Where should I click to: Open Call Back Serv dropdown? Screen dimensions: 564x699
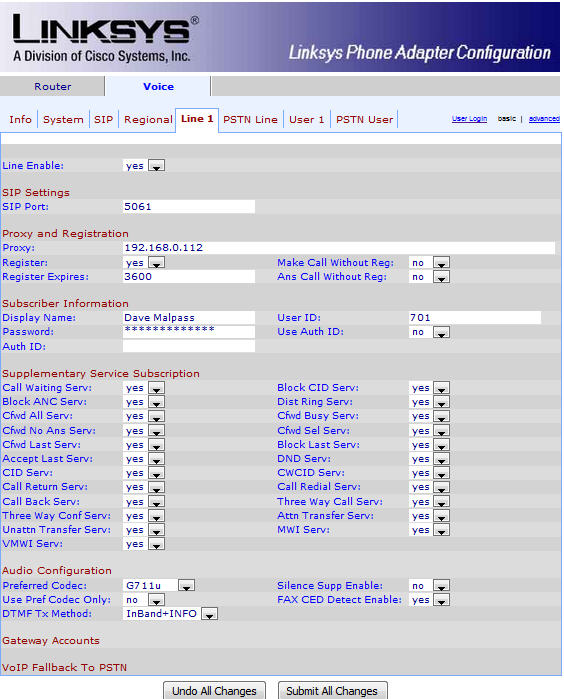click(x=144, y=502)
